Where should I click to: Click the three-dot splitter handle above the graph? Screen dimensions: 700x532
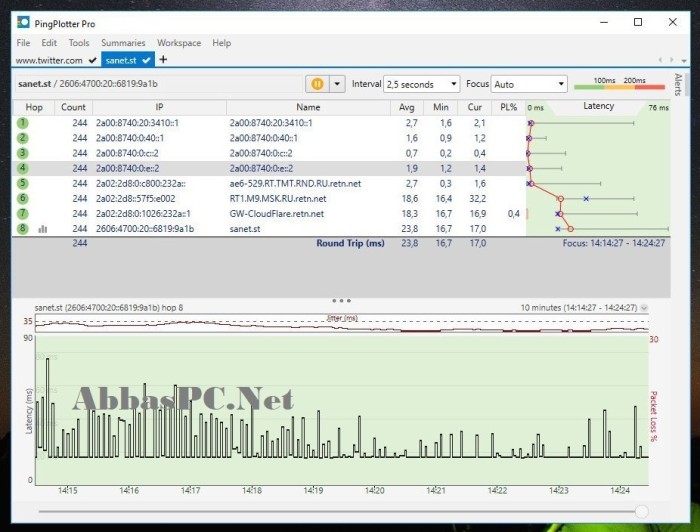pos(342,300)
